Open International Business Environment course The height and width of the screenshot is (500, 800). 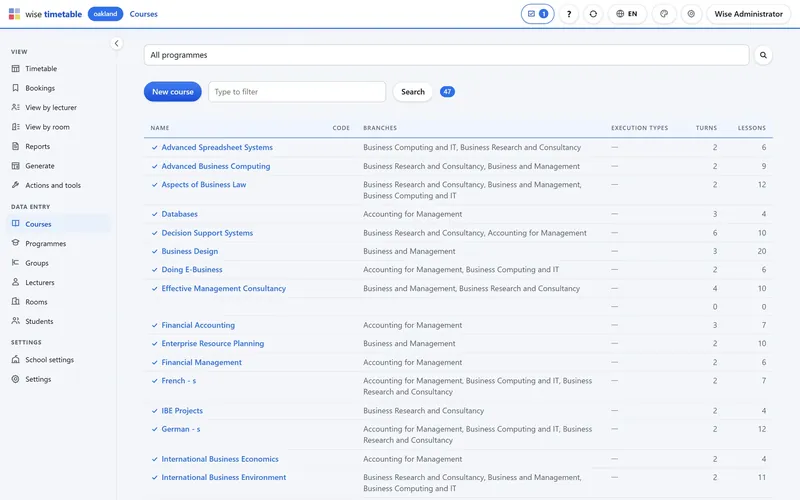[223, 477]
